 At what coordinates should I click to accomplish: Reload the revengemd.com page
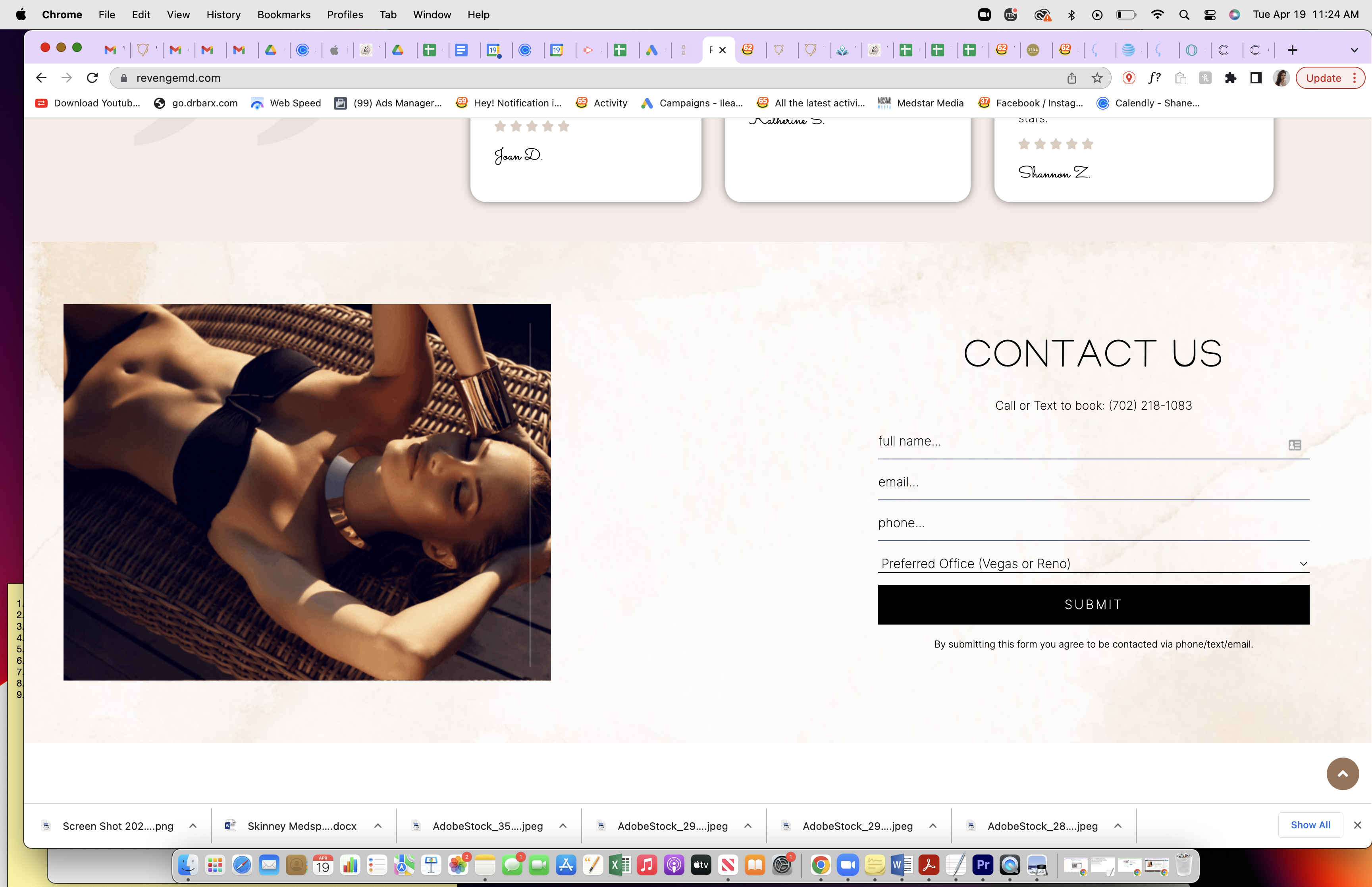point(92,78)
